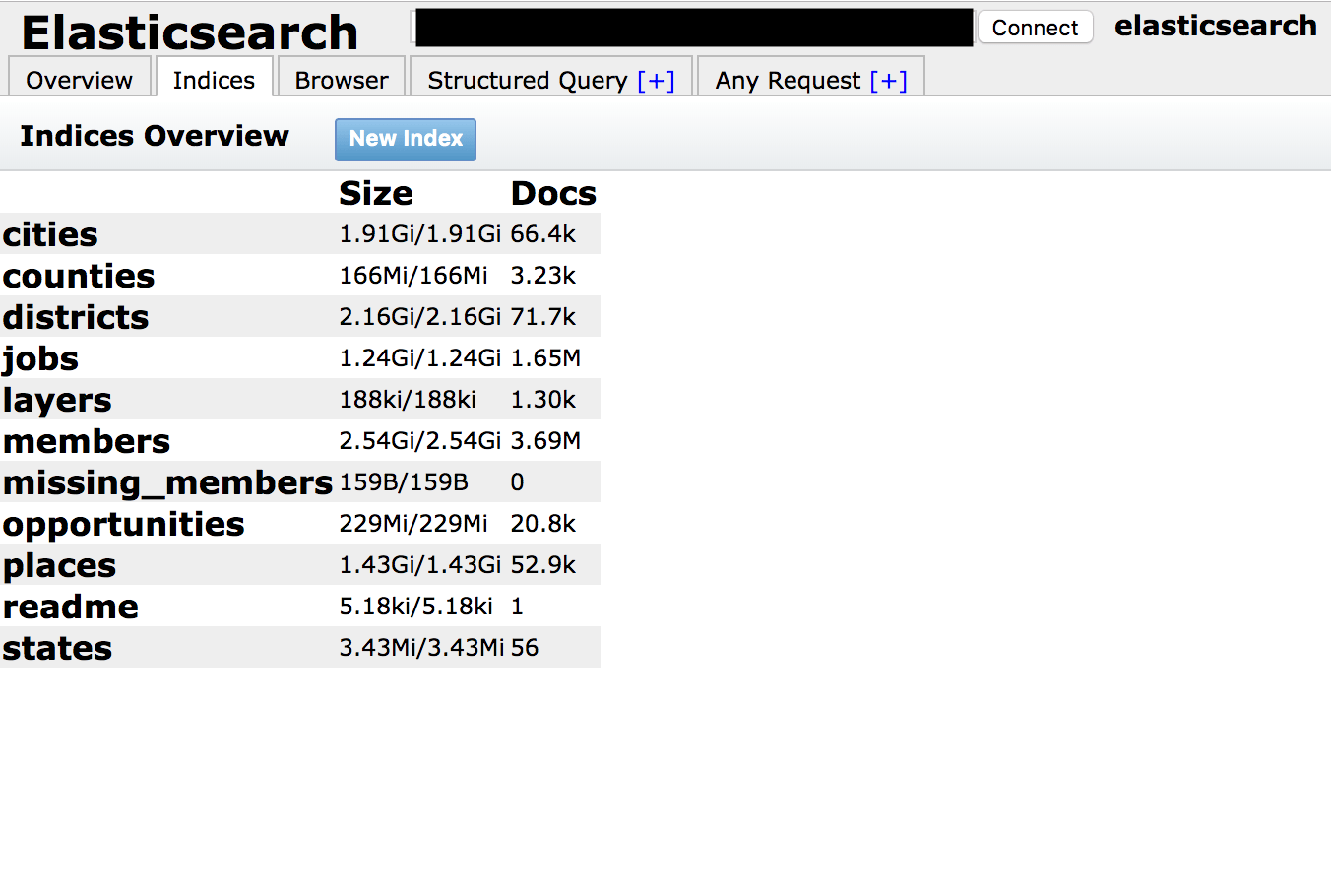This screenshot has height=896, width=1331.
Task: Select the places index name
Action: click(x=59, y=565)
